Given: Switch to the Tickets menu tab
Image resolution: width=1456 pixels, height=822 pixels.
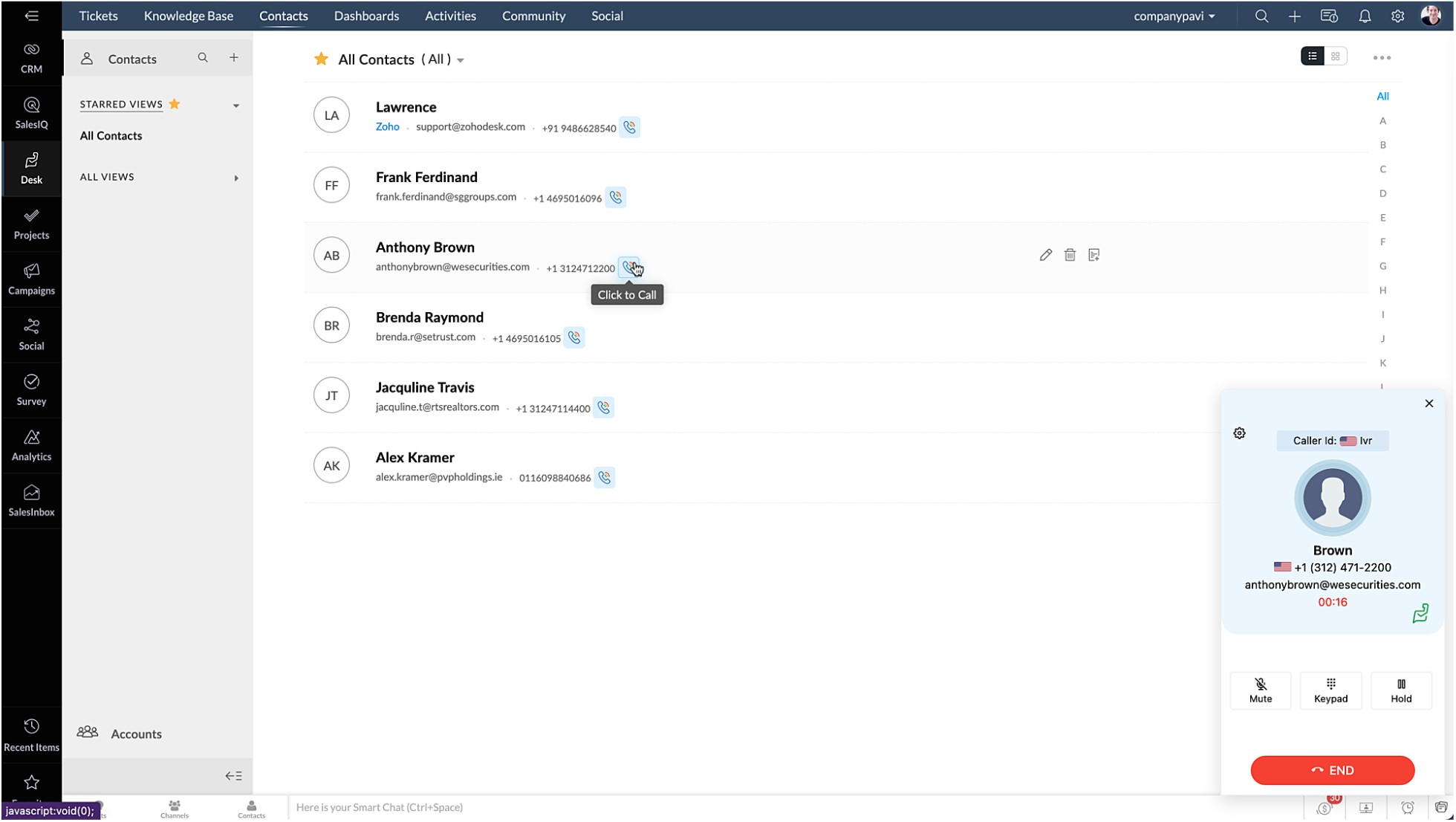Looking at the screenshot, I should pos(97,15).
